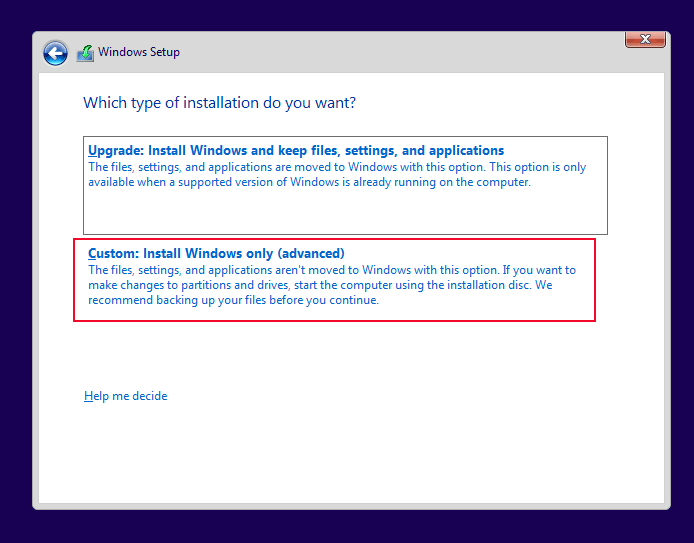Go back using the blue arrow button
The image size is (694, 543).
55,53
